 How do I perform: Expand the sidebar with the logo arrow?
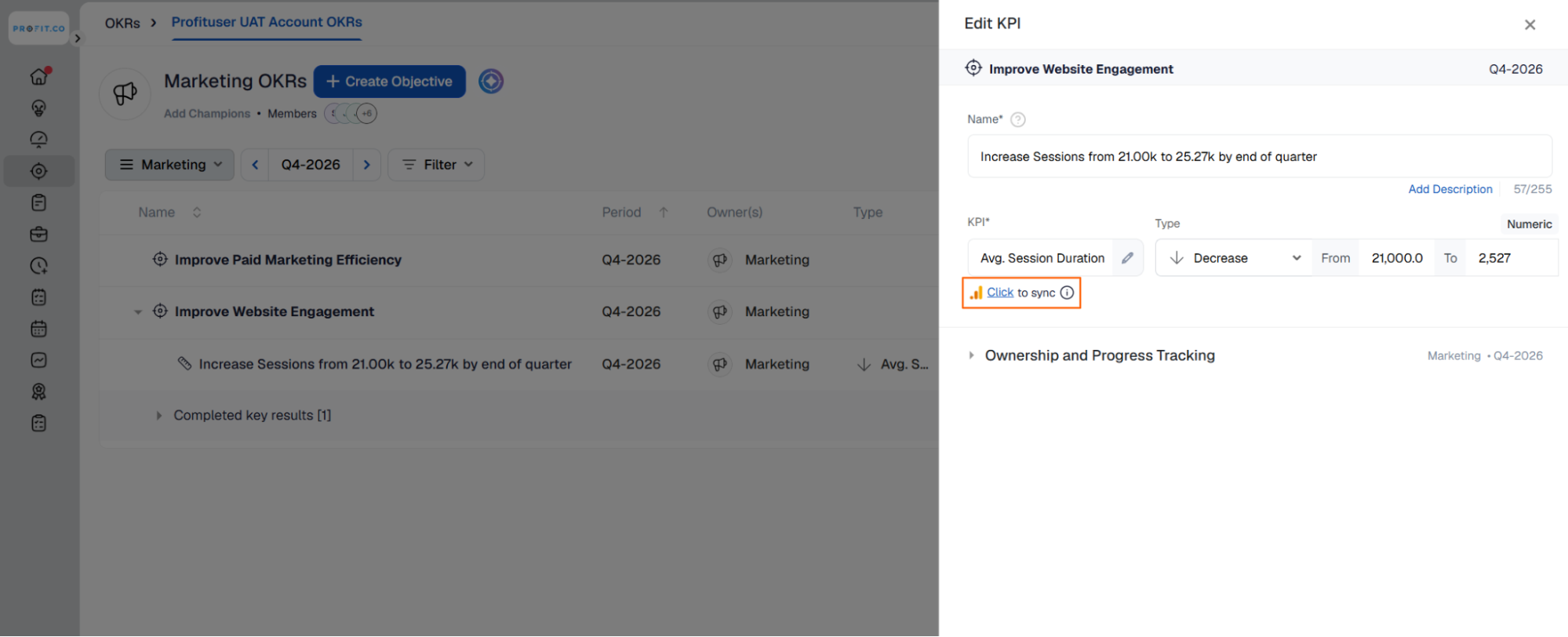click(x=77, y=38)
